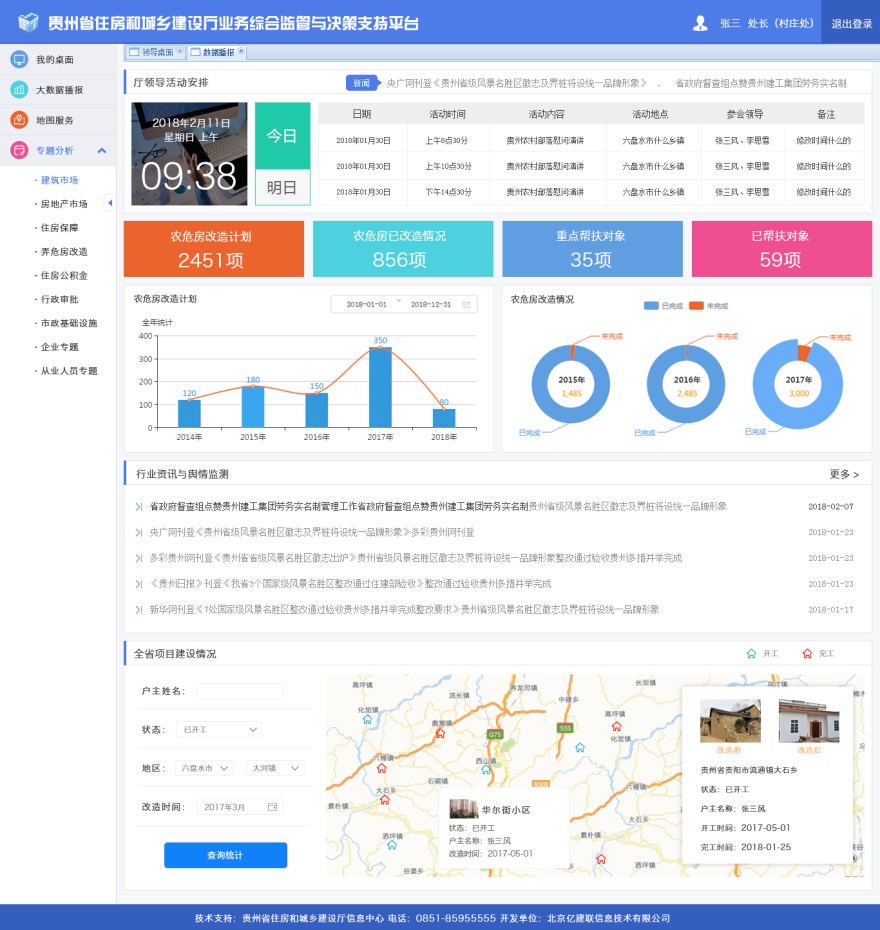Open 状态 已开工 dropdown
This screenshot has height=930, width=880.
click(219, 730)
